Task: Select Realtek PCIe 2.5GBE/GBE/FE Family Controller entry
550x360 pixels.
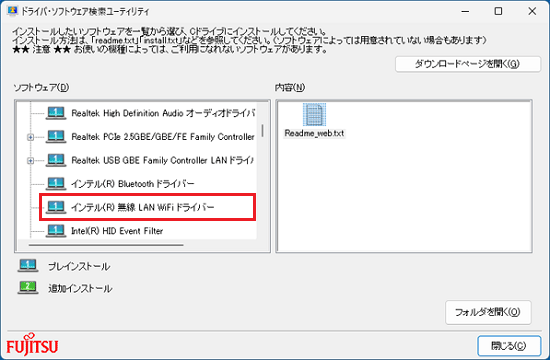Action: point(163,137)
